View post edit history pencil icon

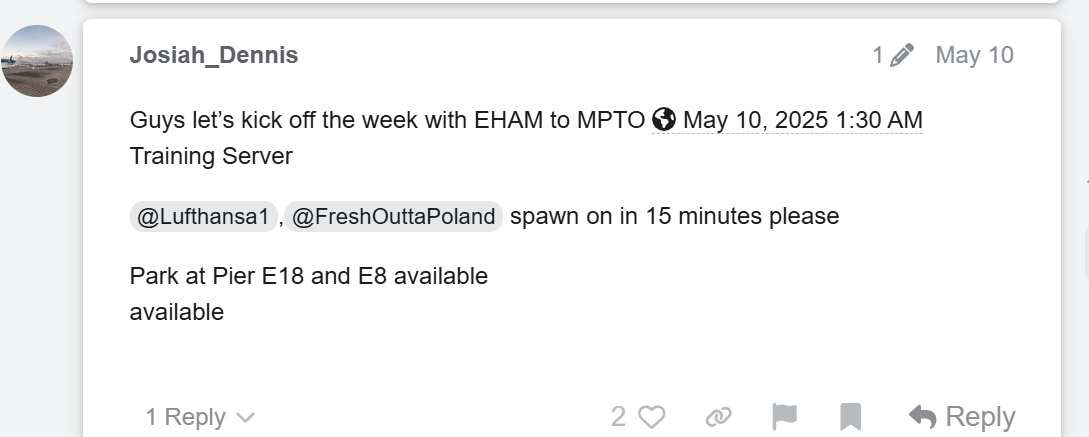click(x=901, y=55)
